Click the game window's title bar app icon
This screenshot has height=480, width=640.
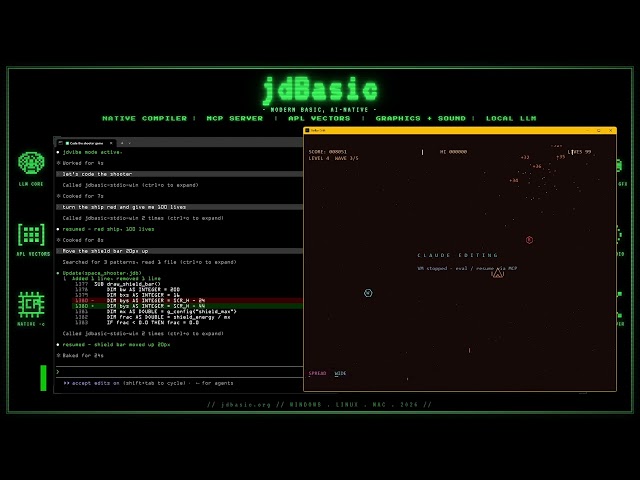point(307,130)
